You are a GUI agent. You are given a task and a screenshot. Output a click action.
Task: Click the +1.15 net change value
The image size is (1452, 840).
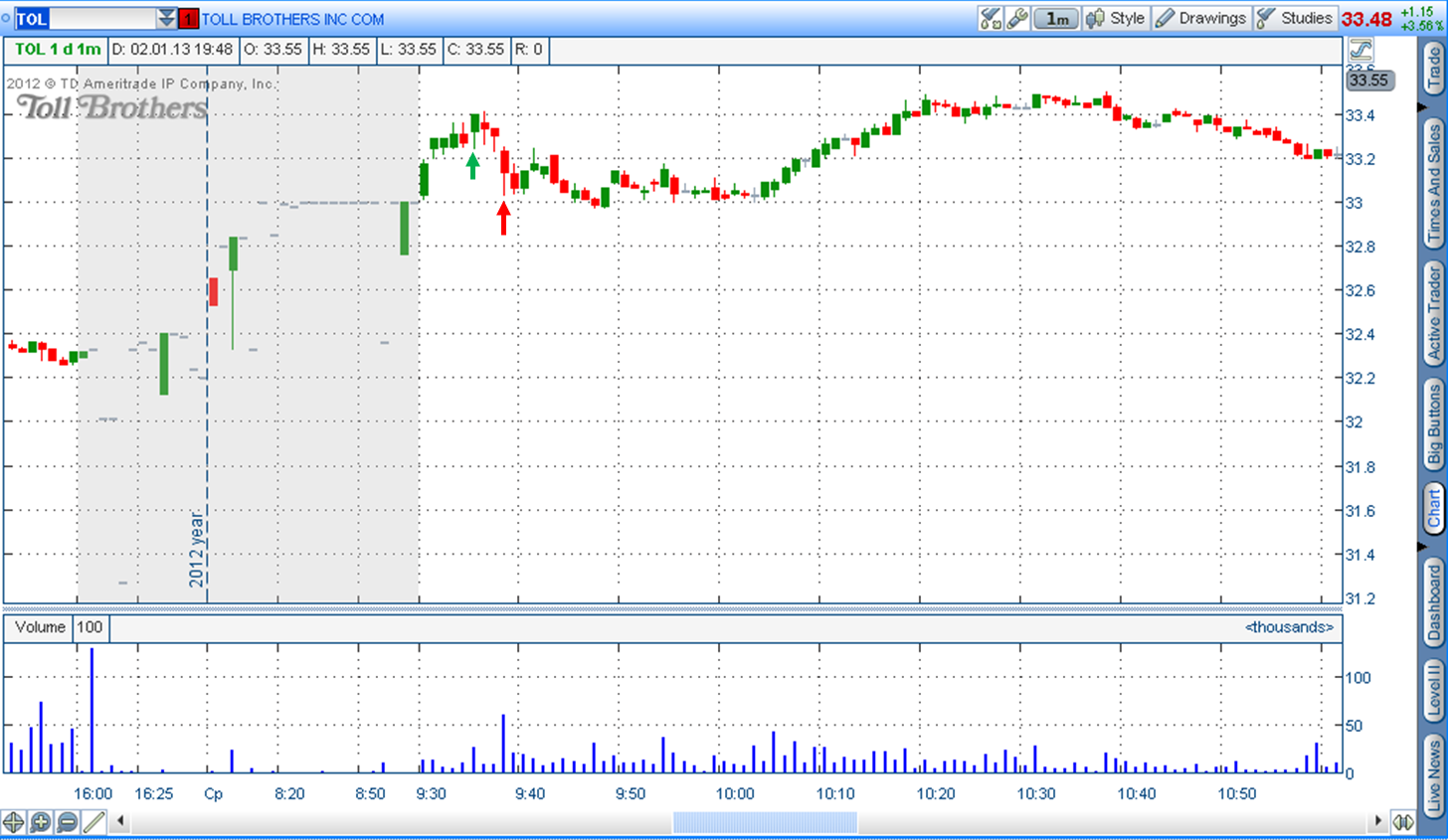1417,12
